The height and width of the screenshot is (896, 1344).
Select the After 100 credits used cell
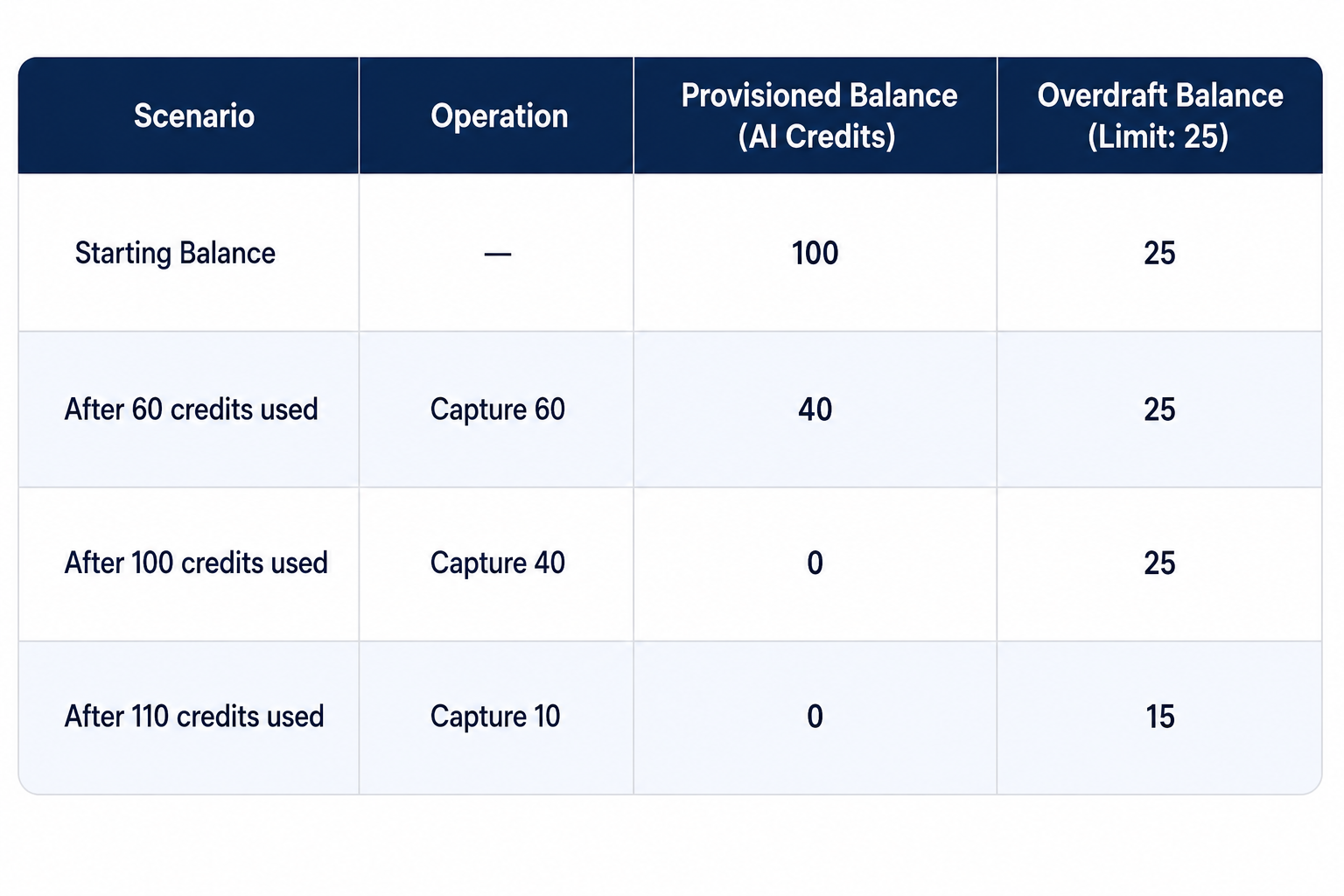pyautogui.click(x=196, y=563)
